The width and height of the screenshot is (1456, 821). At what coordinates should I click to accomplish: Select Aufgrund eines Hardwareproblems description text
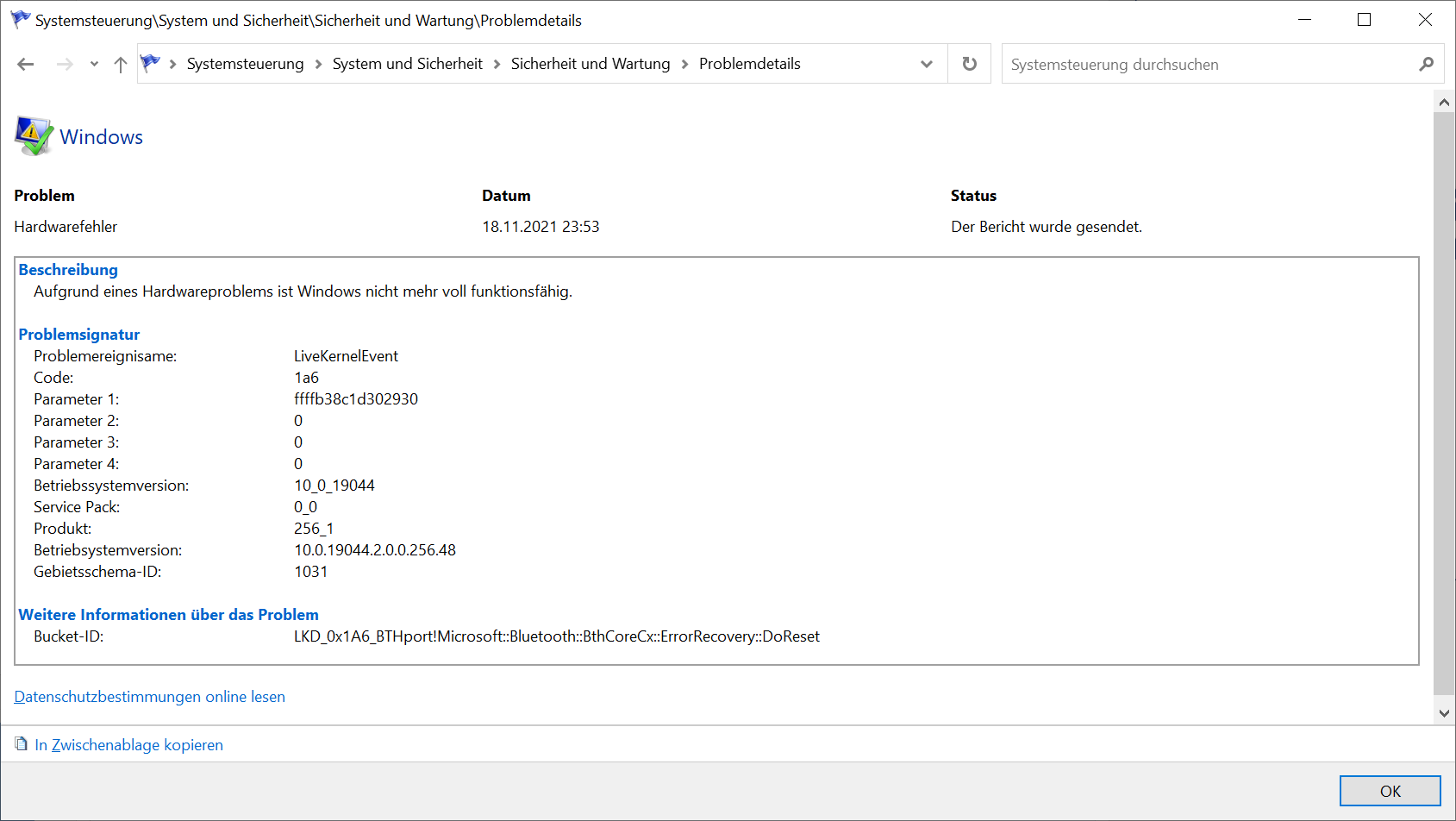[x=303, y=291]
